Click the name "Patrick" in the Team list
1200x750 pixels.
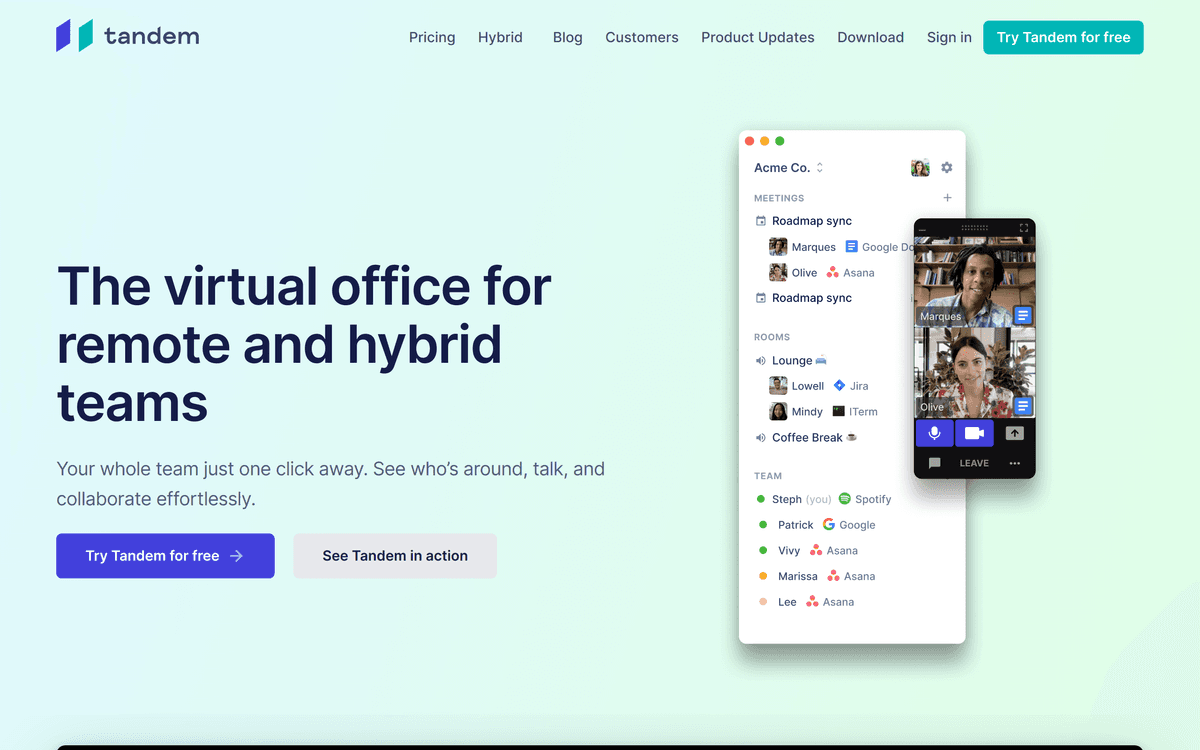click(x=796, y=525)
